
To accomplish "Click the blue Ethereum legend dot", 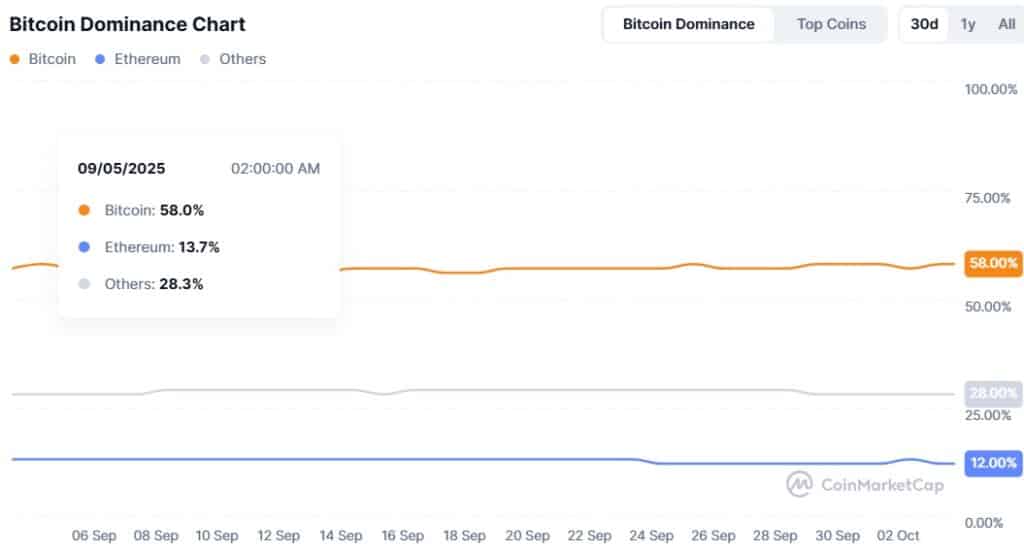I will [x=101, y=59].
